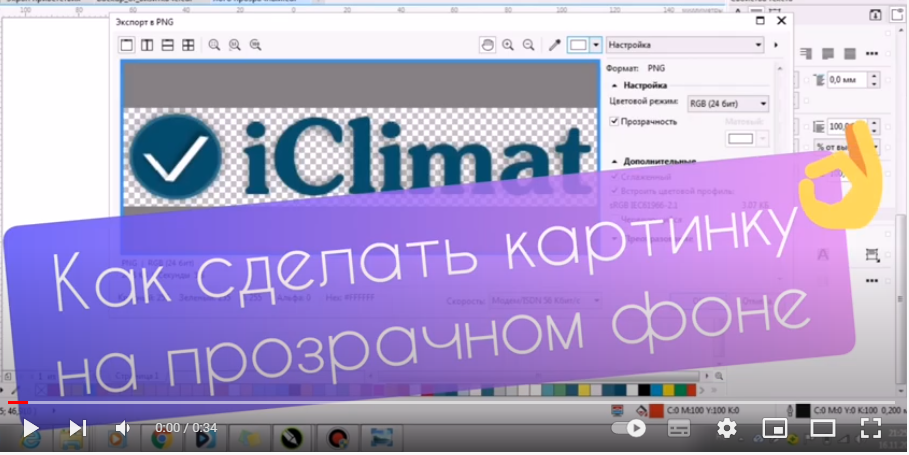Enter full screen mode
909x455 pixels.
(x=871, y=428)
